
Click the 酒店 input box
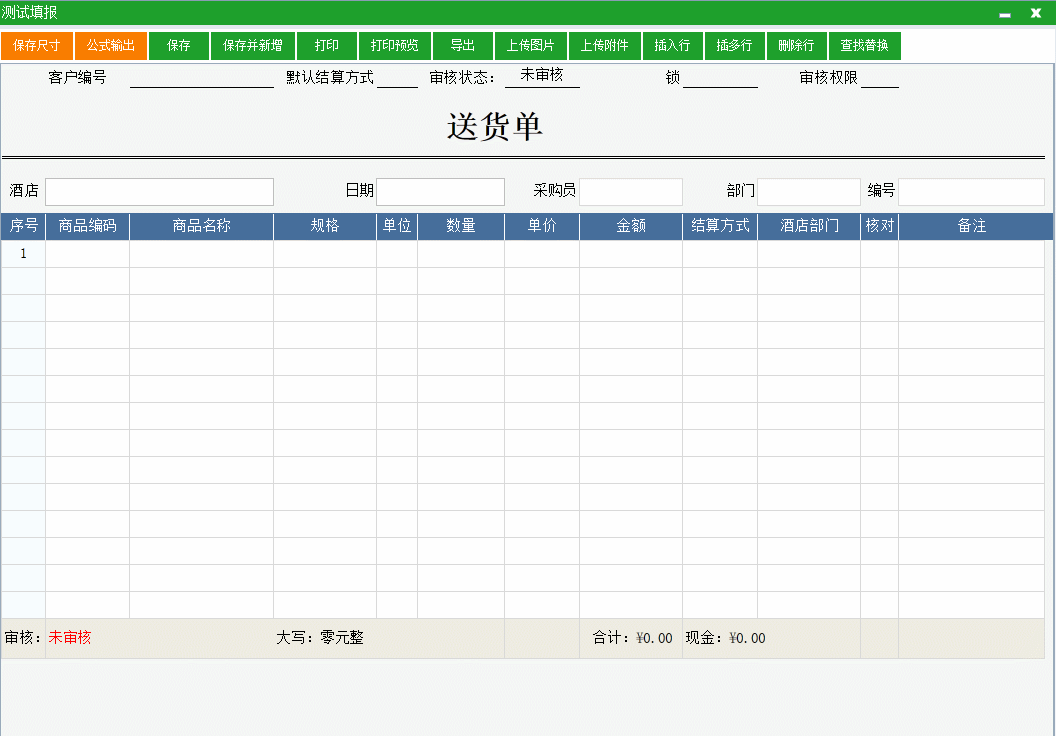160,192
